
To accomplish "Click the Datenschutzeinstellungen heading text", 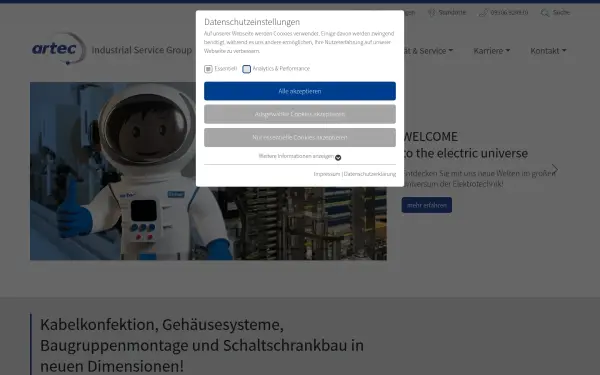I will click(252, 22).
